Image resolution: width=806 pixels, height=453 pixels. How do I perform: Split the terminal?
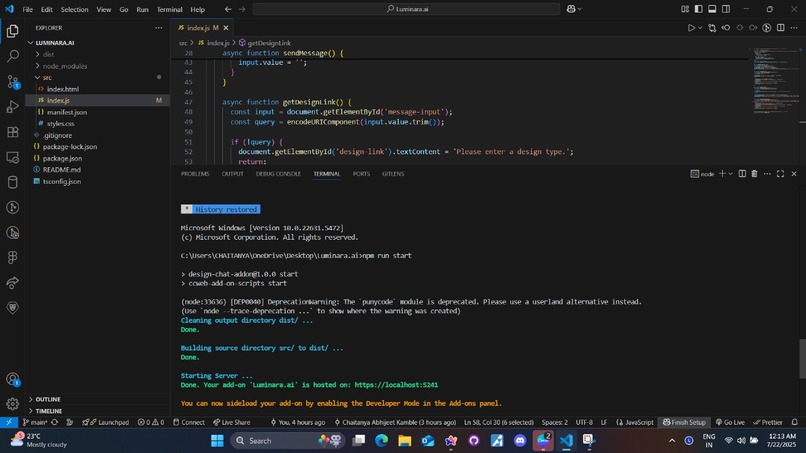click(742, 174)
